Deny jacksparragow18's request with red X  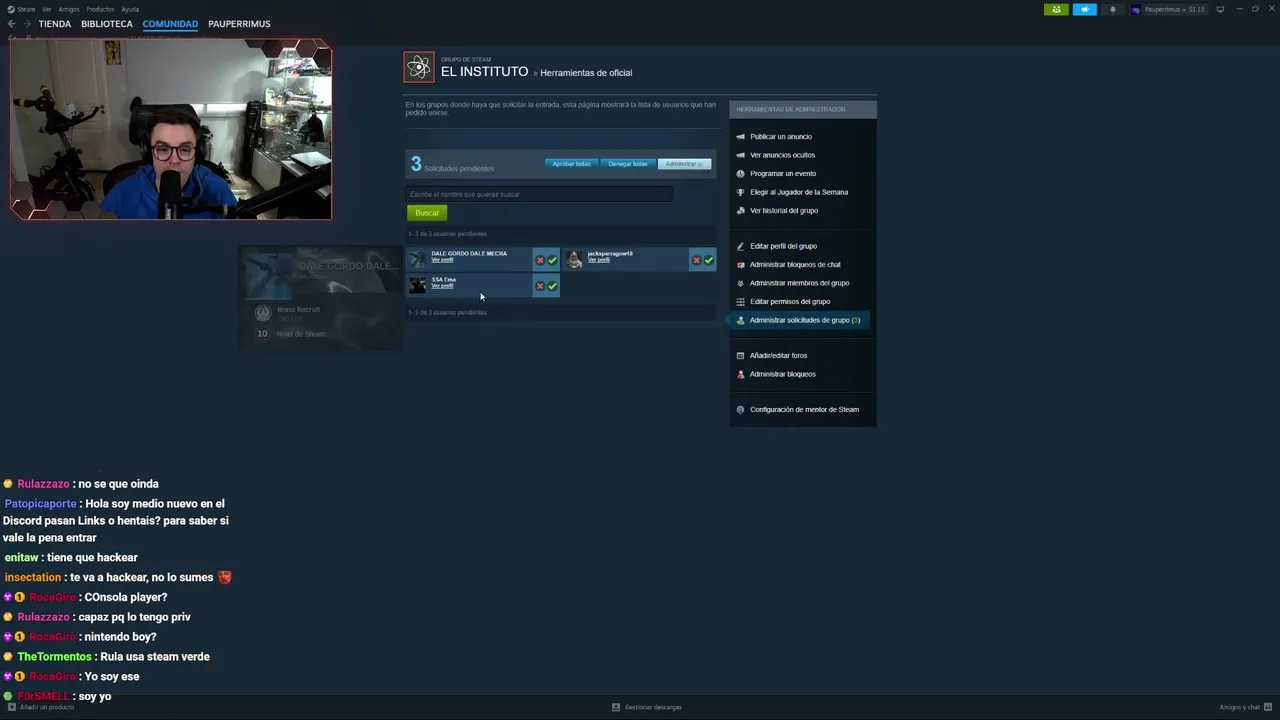(696, 260)
